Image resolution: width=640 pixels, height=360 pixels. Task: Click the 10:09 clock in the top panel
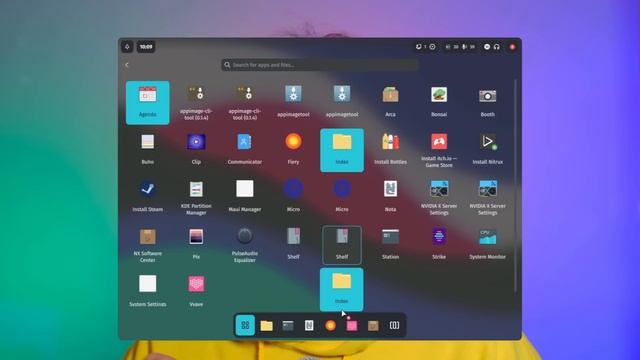click(146, 47)
